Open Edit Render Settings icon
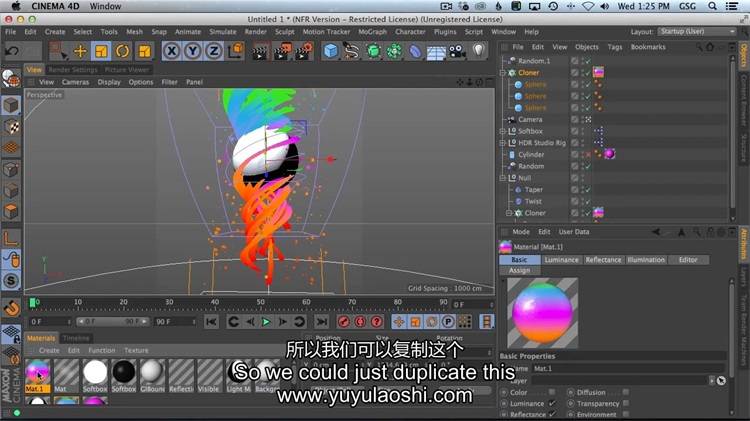 (x=304, y=51)
